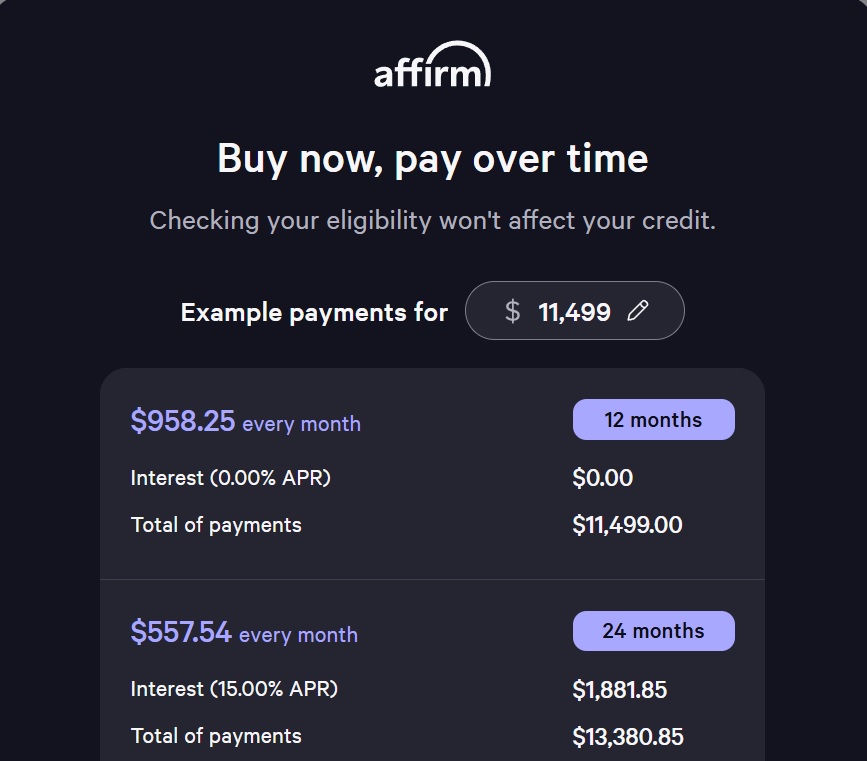Select the 12 months plan badge
Viewport: 867px width, 761px height.
[653, 420]
